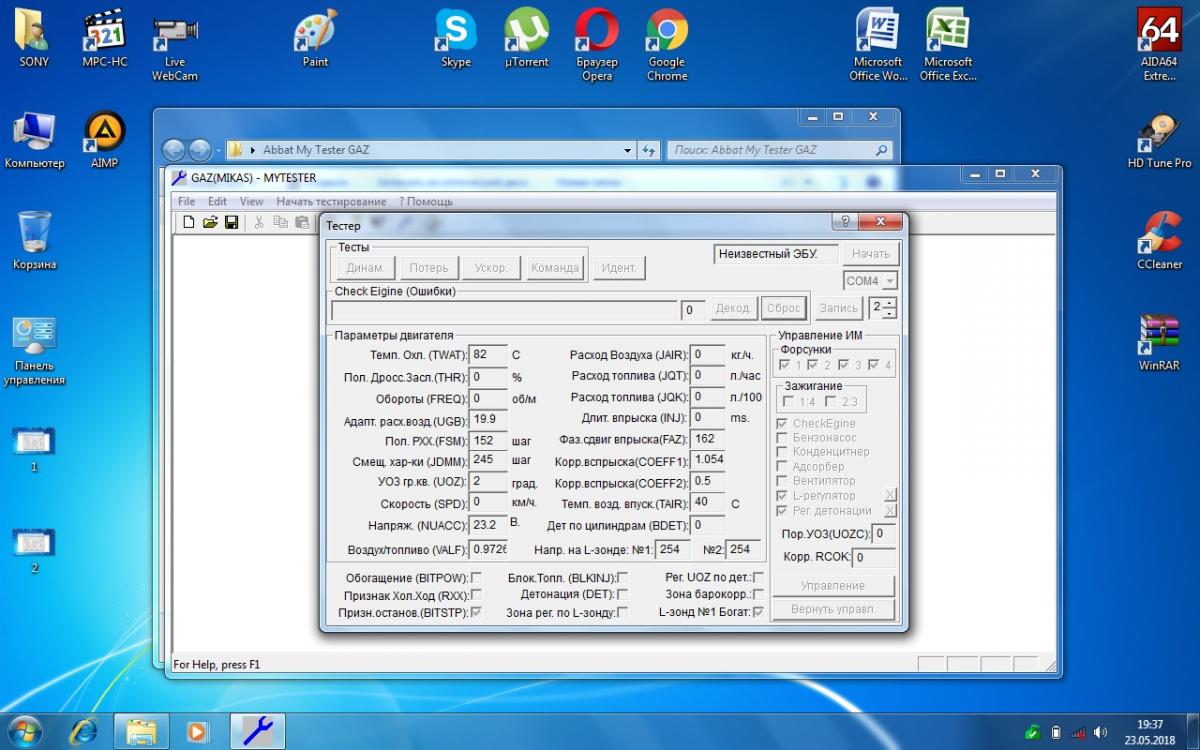Image resolution: width=1200 pixels, height=750 pixels.
Task: Select the AIDA64 Extreme desktop icon
Action: tap(1159, 45)
